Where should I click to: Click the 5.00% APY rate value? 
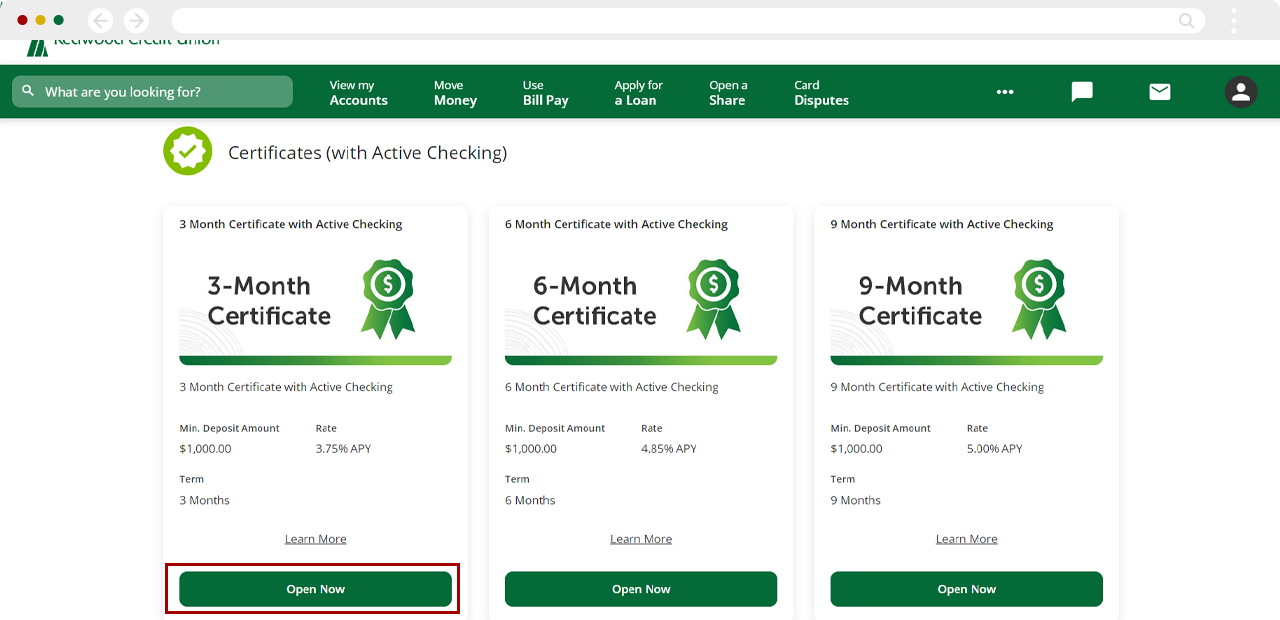click(994, 449)
